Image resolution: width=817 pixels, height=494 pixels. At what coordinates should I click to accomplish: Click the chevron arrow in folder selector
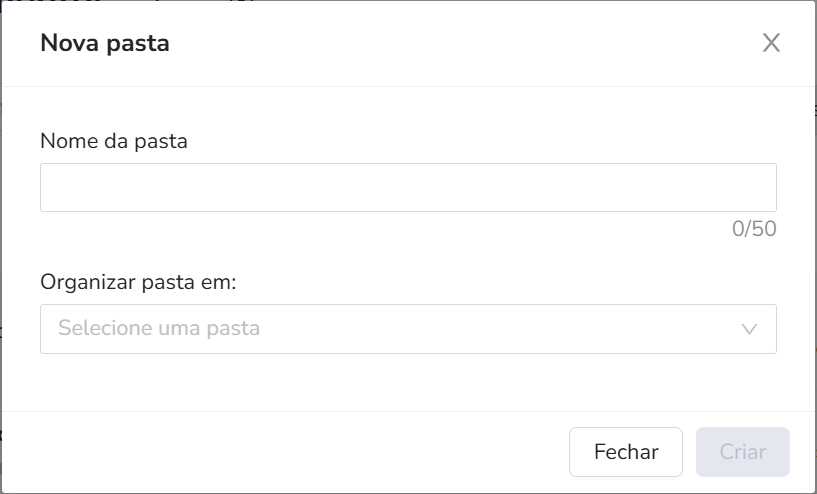(x=749, y=329)
